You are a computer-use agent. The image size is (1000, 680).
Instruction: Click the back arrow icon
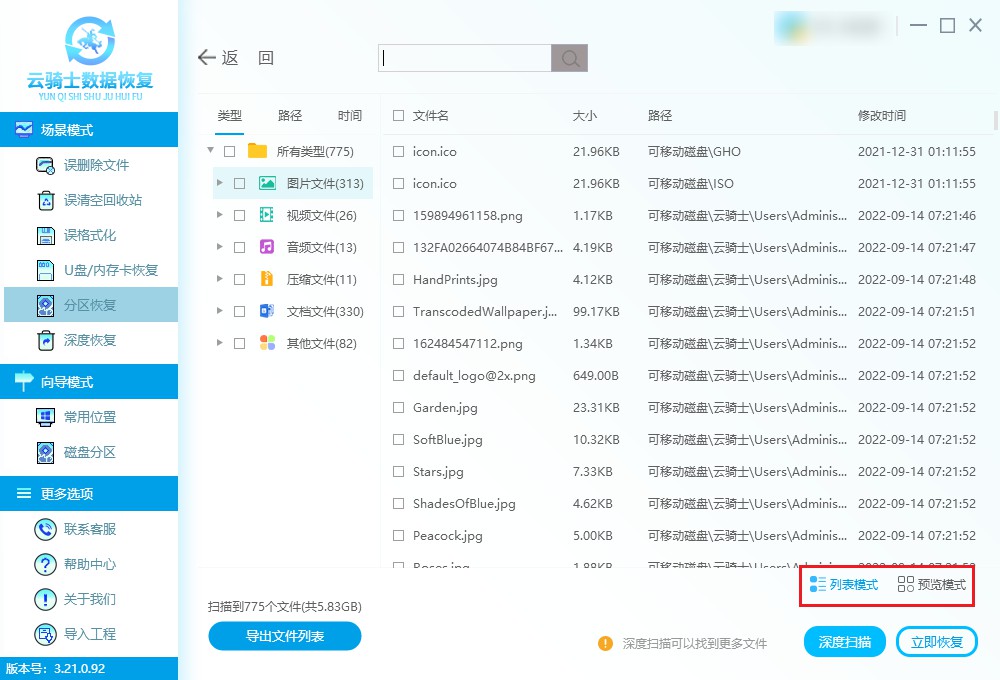point(206,58)
